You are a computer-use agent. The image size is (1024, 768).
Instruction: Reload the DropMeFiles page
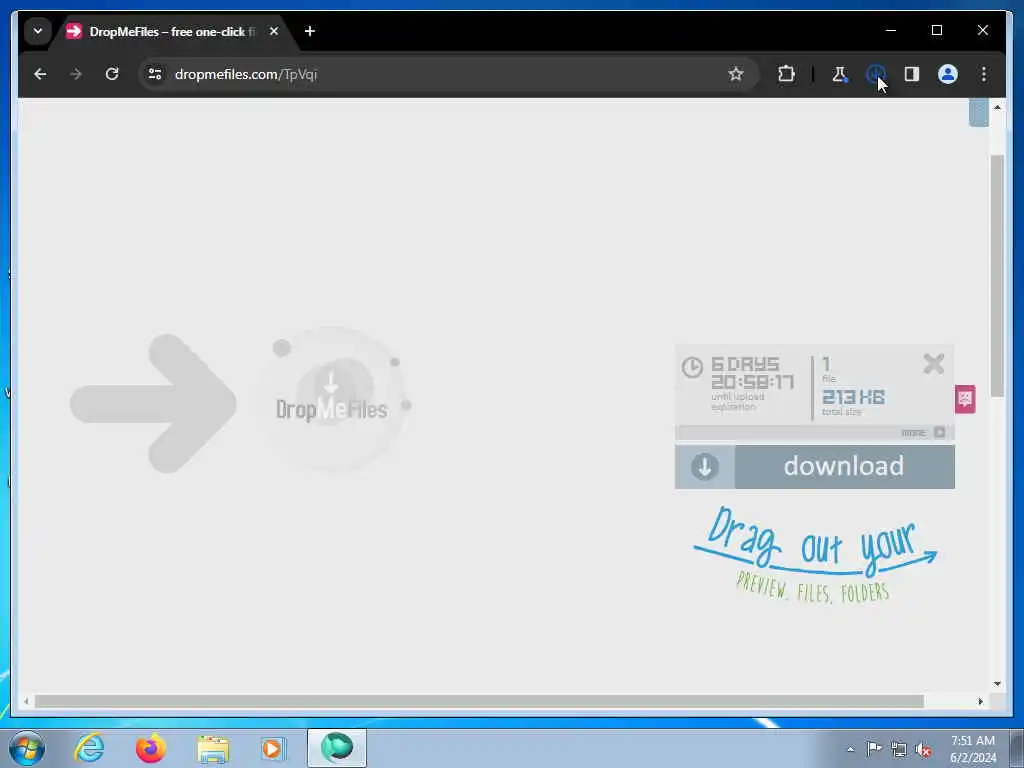click(112, 74)
